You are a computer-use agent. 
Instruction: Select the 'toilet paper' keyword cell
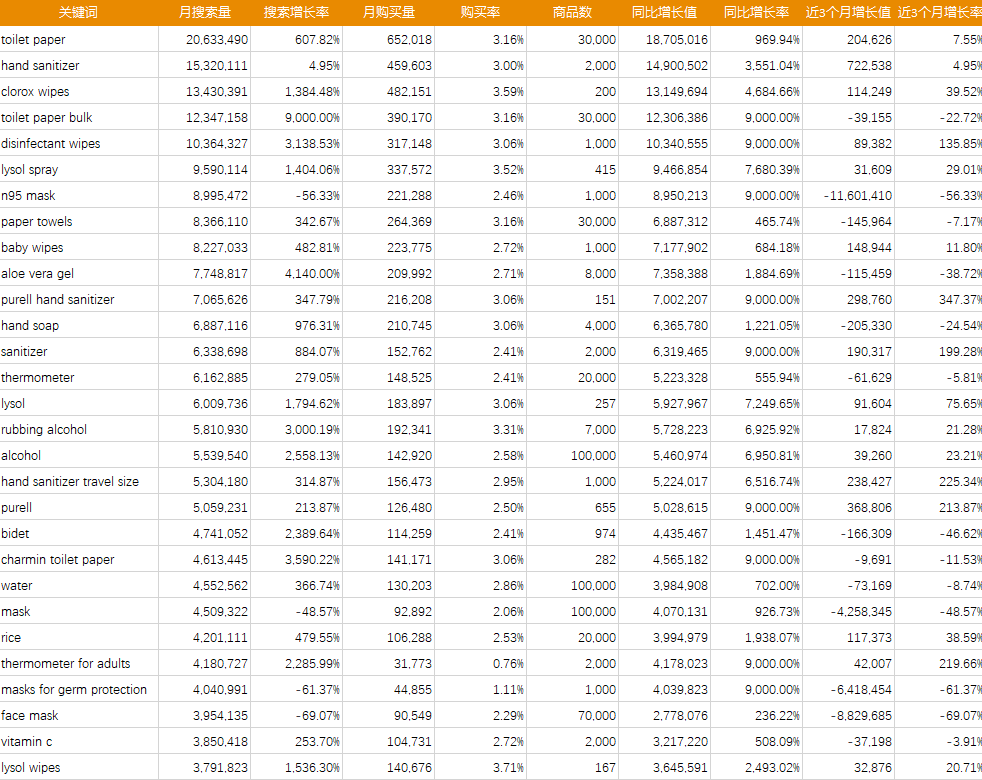34,40
